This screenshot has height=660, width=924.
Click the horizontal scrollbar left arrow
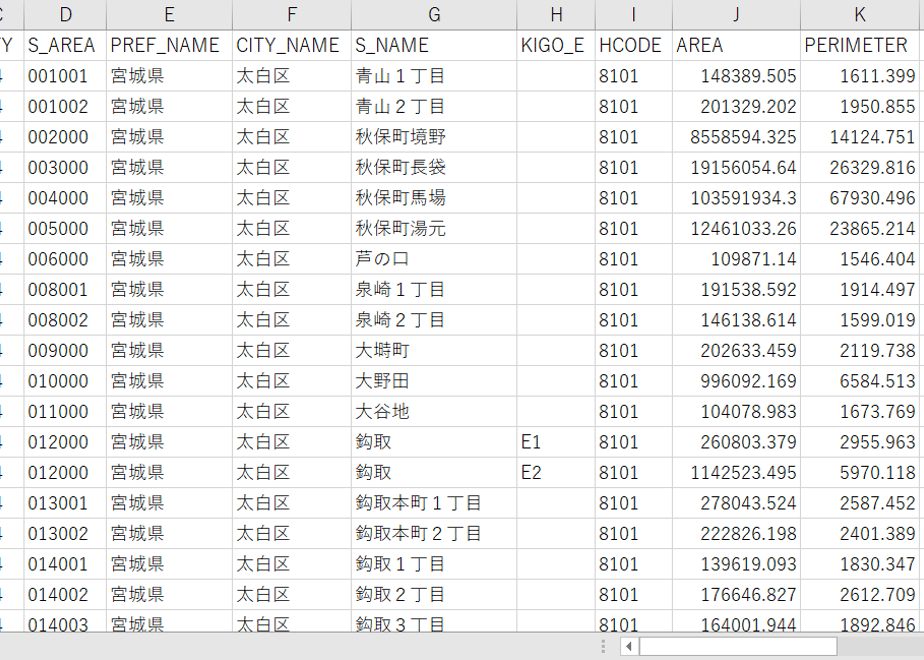629,646
